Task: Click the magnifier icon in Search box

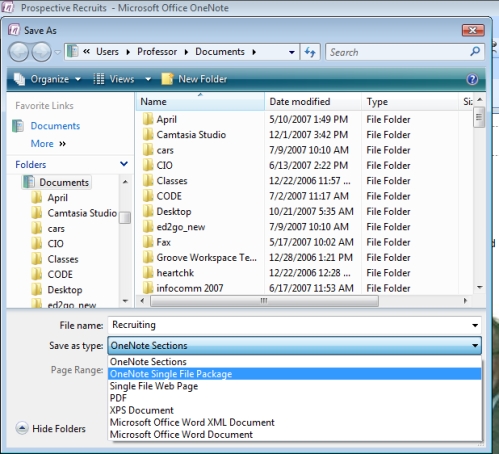Action: pyautogui.click(x=475, y=52)
